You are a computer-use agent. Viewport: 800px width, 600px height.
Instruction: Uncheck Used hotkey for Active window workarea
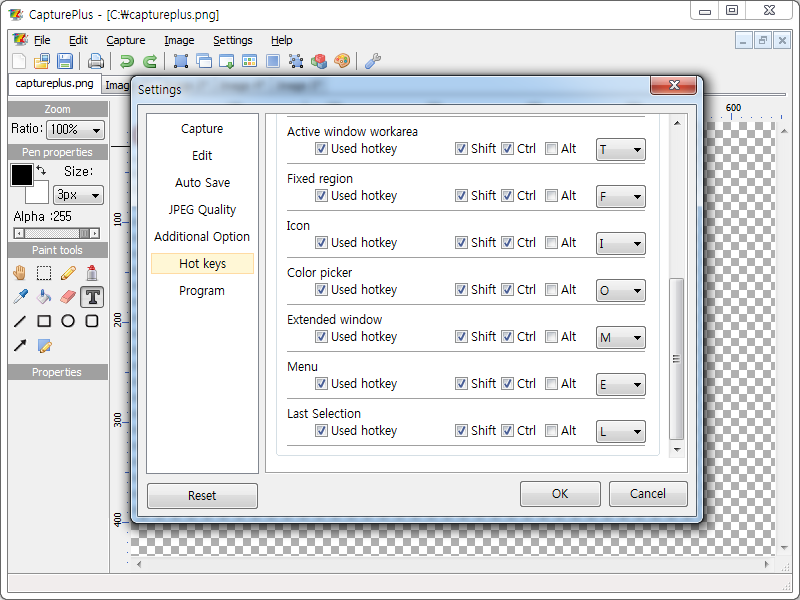321,148
